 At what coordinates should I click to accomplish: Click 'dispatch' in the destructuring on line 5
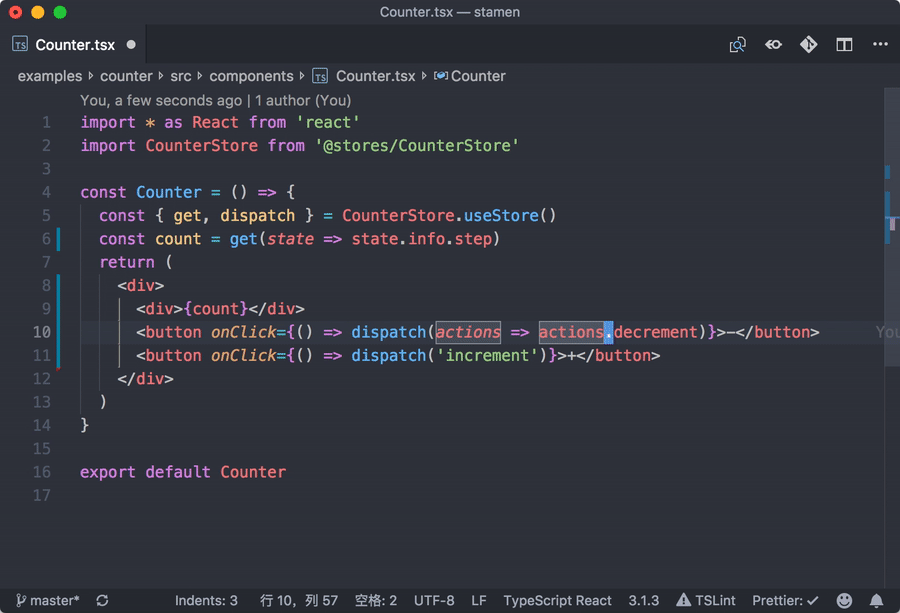coord(257,215)
